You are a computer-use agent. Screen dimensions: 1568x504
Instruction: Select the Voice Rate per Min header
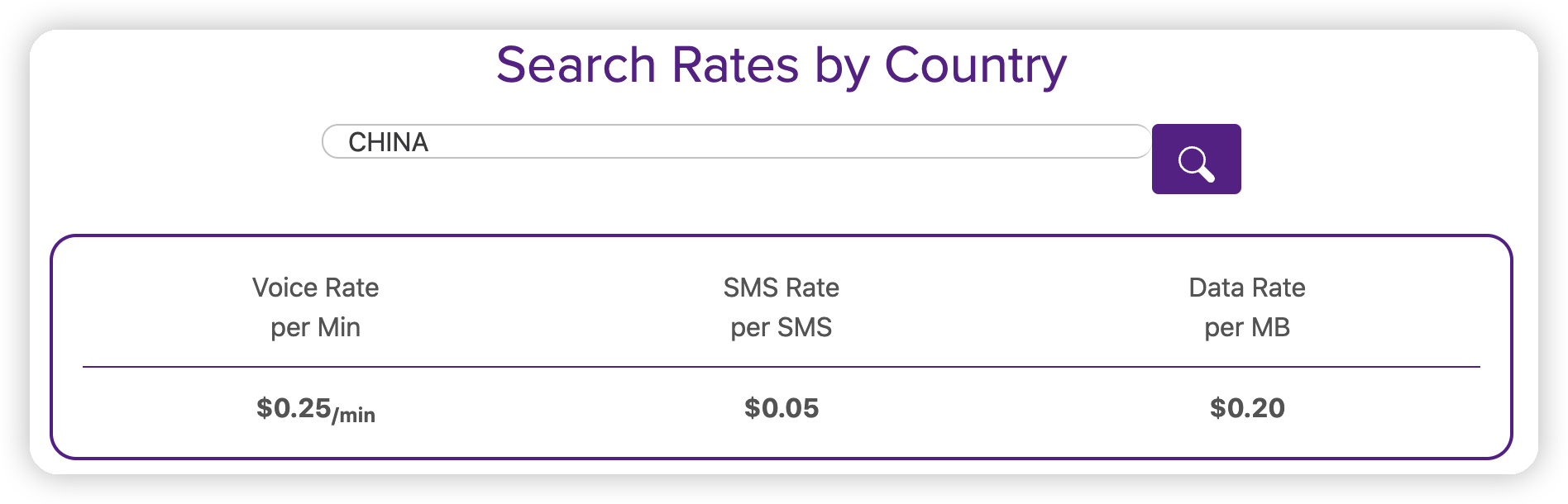(x=315, y=307)
